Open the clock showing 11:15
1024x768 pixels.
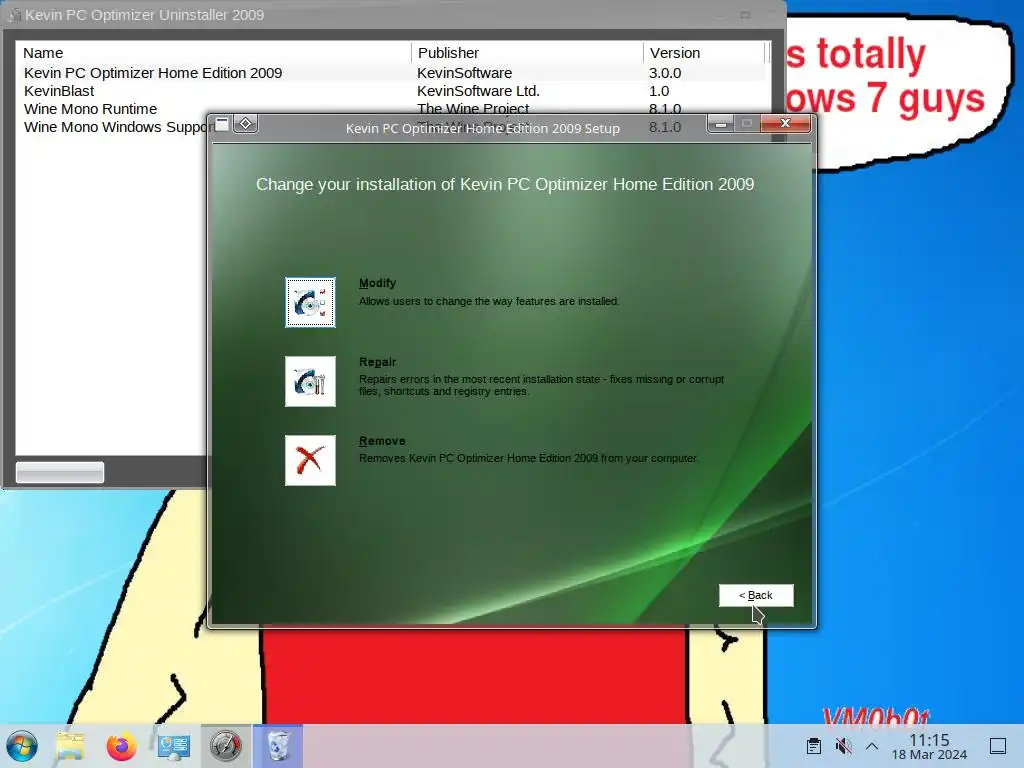tap(929, 746)
